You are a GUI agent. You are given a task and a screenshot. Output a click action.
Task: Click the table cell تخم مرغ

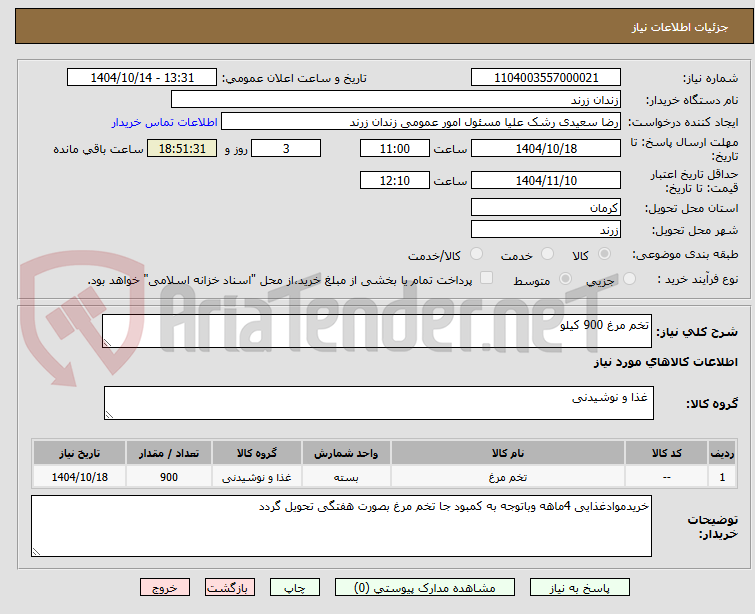click(x=508, y=477)
